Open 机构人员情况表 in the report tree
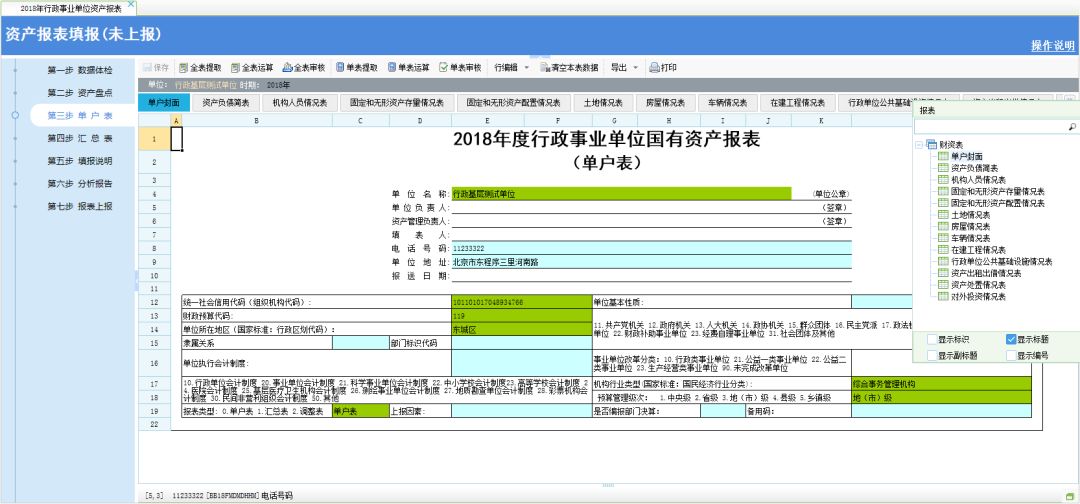This screenshot has height=504, width=1080. pyautogui.click(x=979, y=180)
